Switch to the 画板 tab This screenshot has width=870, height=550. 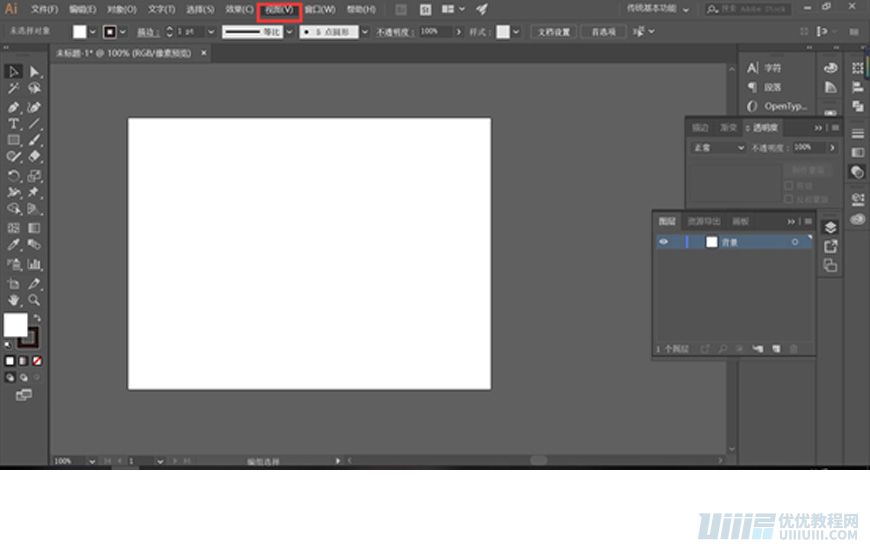coord(740,221)
